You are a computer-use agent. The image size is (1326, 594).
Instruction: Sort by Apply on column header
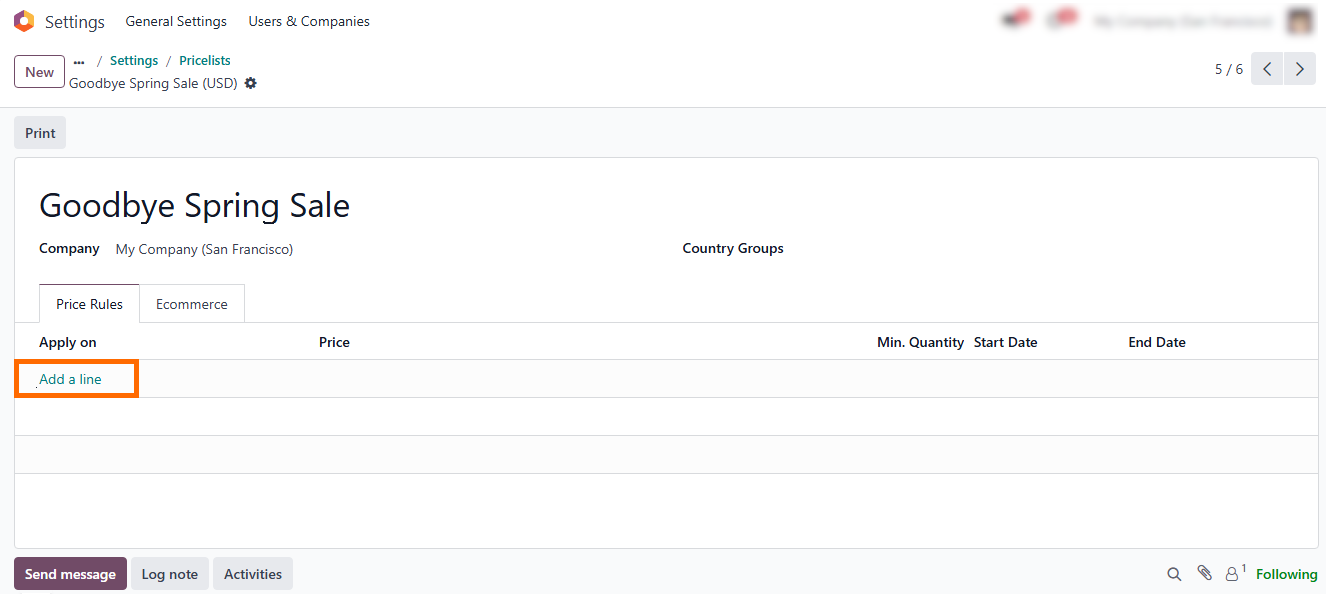point(68,342)
